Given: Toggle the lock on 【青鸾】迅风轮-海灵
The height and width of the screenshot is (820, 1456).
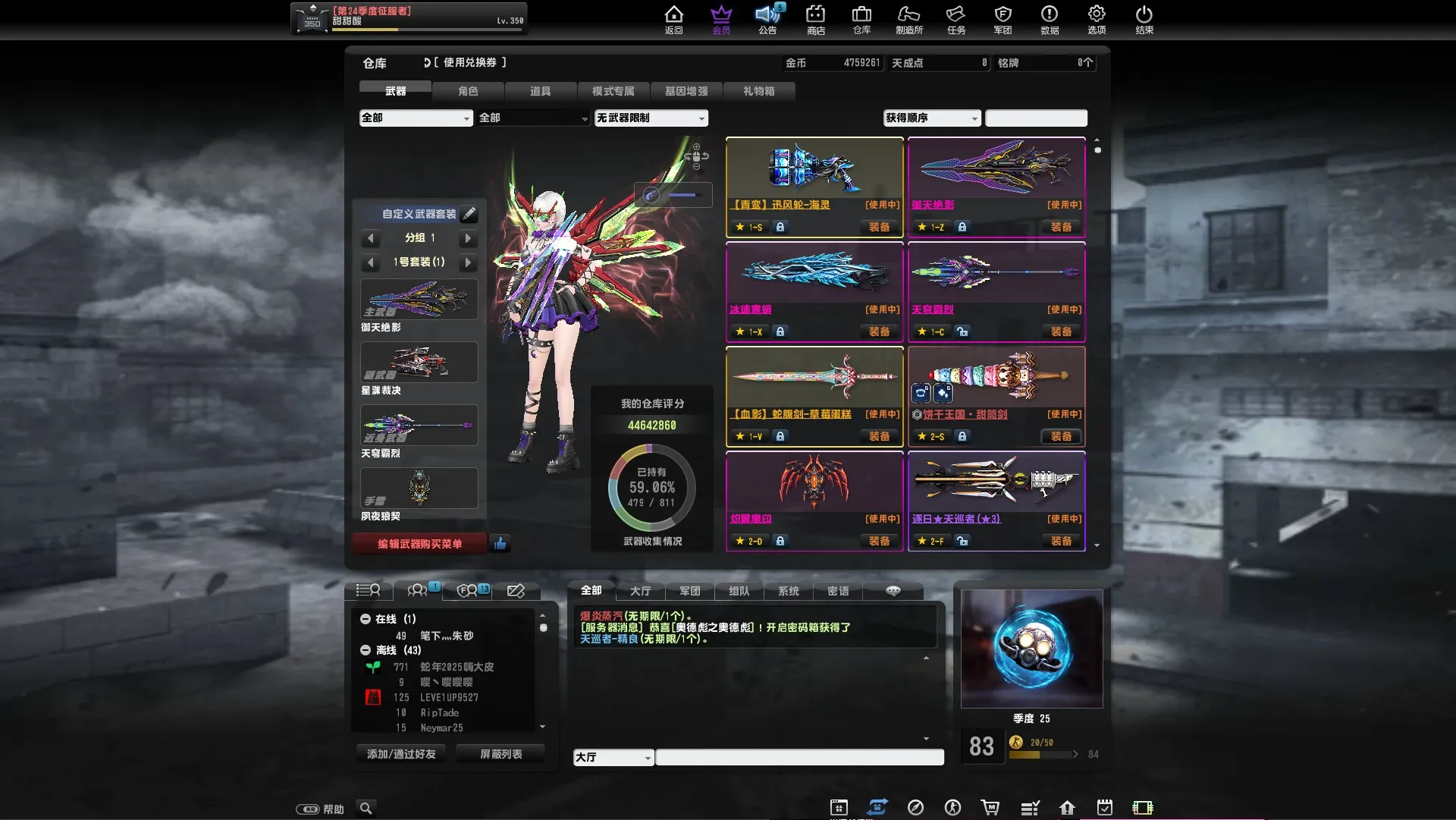Looking at the screenshot, I should pyautogui.click(x=780, y=227).
